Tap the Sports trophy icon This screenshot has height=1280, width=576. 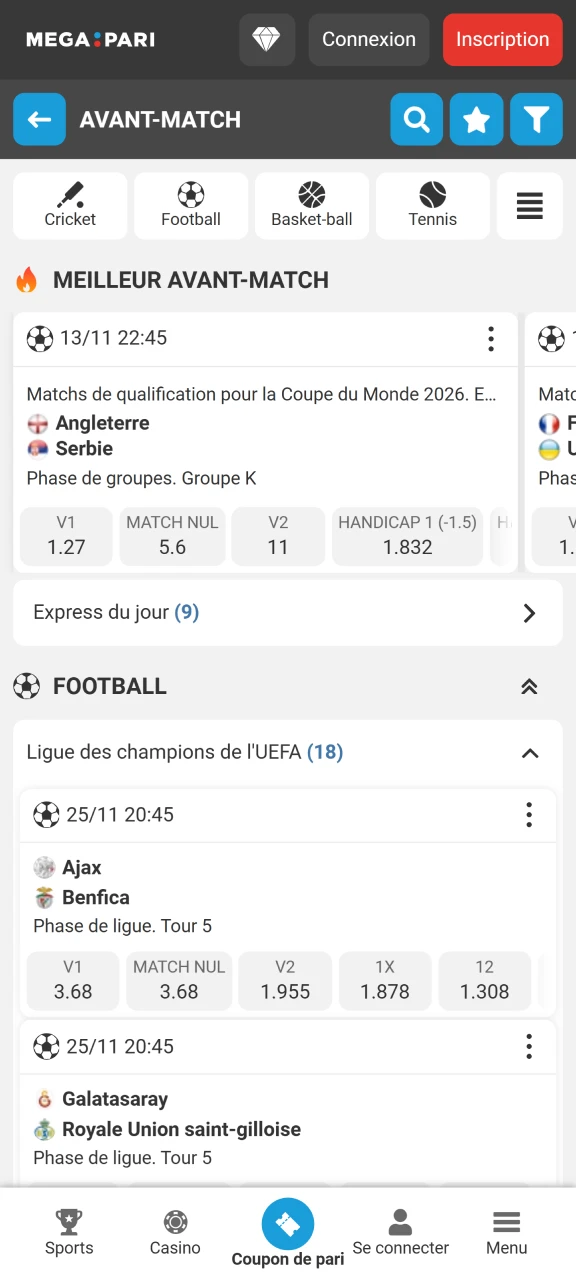click(x=69, y=1222)
